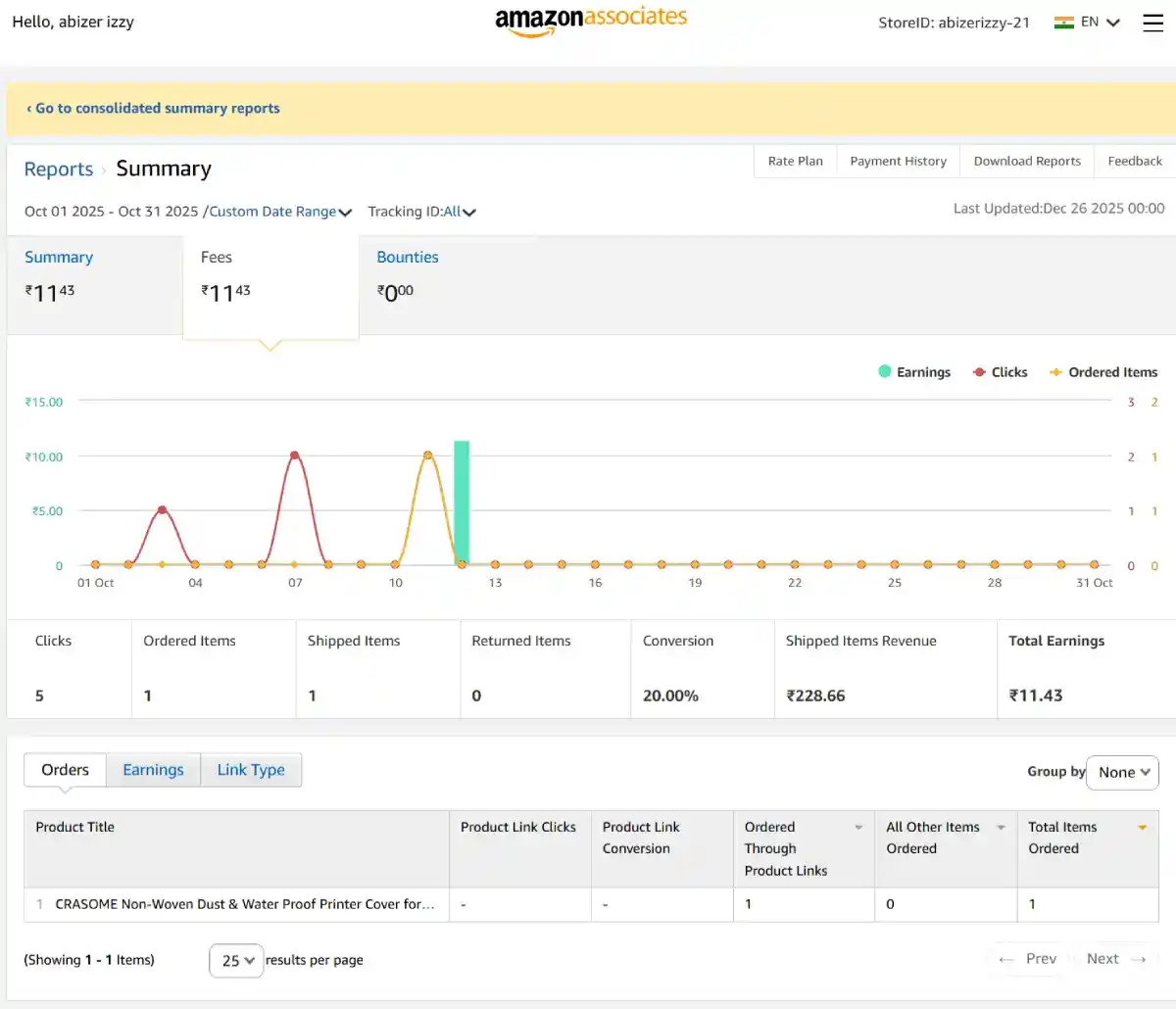Open the Payment History page
The width and height of the screenshot is (1176, 1009).
[x=898, y=161]
